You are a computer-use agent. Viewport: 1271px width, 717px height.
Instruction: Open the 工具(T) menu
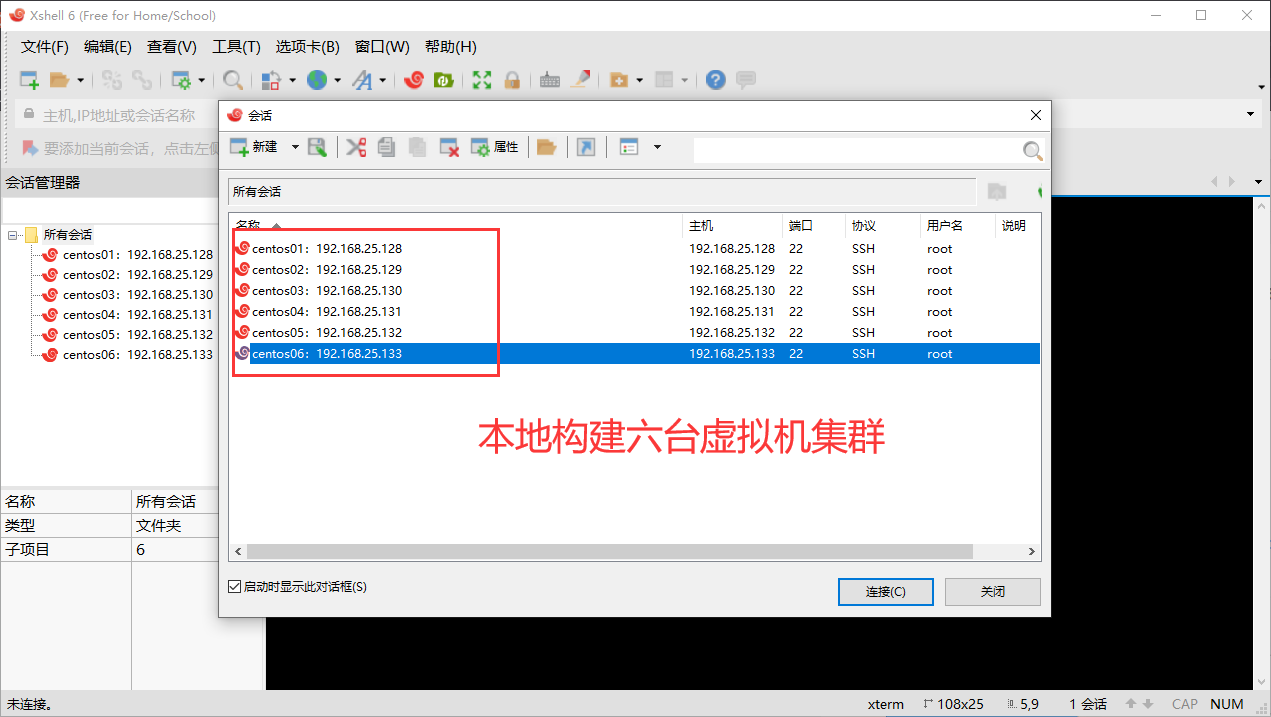point(236,47)
